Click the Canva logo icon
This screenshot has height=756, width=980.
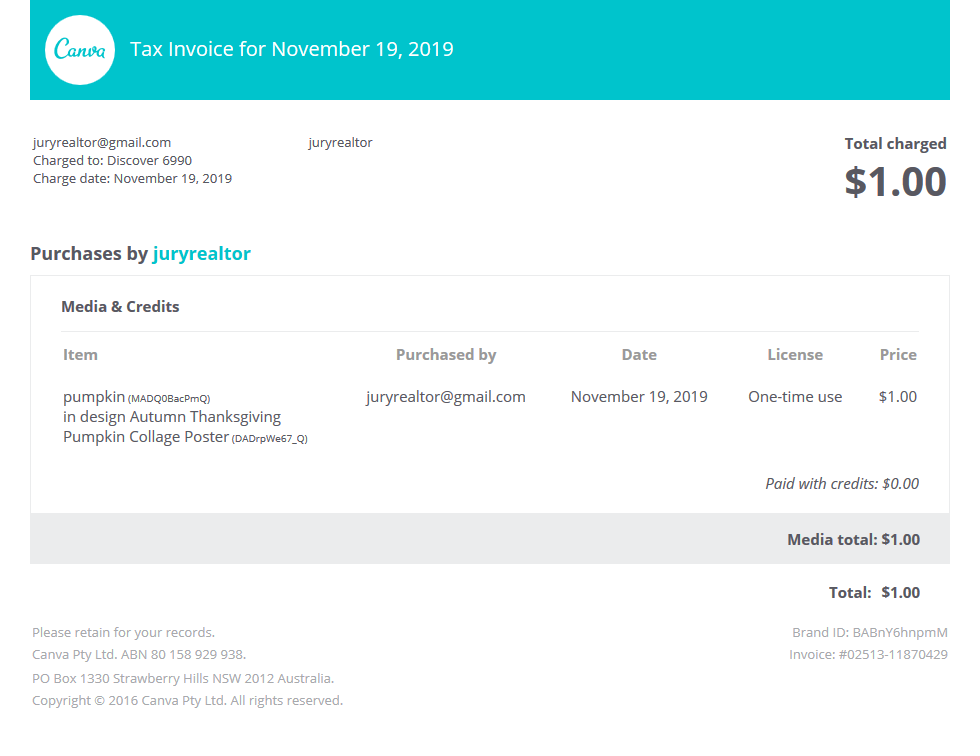tap(80, 50)
